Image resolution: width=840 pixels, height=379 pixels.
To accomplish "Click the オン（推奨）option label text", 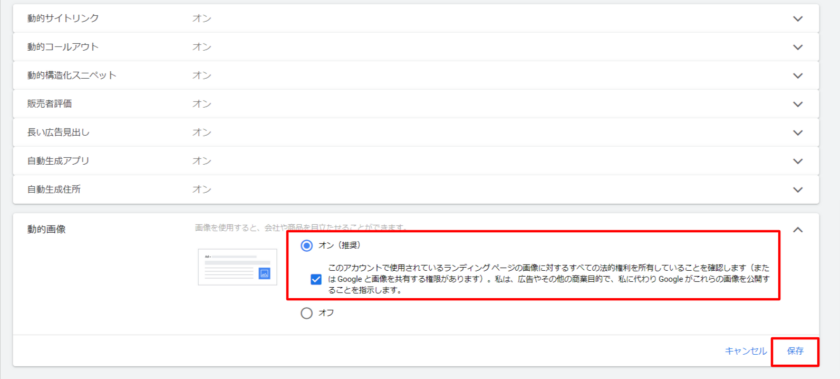I will [x=340, y=246].
